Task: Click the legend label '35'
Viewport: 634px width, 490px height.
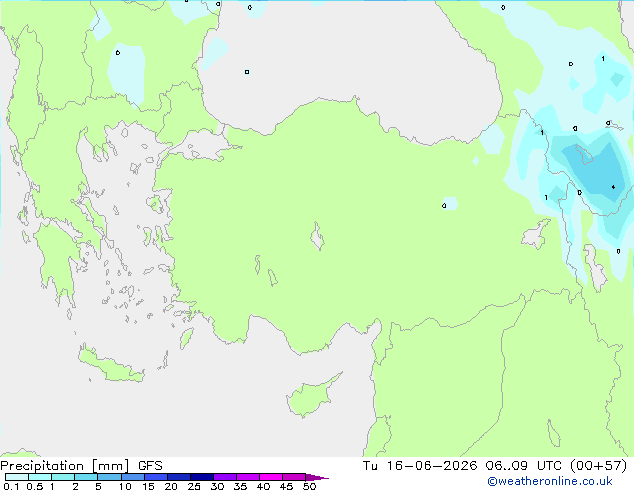Action: tap(240, 486)
